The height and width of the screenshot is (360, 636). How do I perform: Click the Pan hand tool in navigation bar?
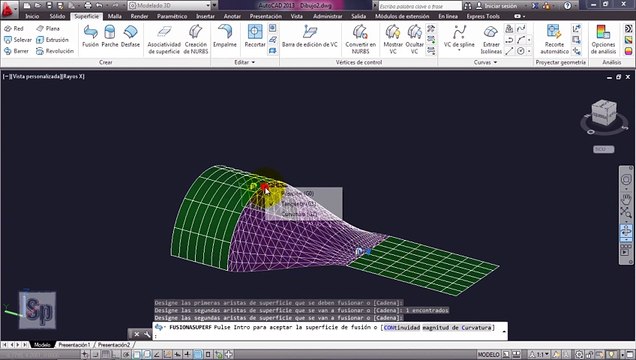tap(626, 198)
